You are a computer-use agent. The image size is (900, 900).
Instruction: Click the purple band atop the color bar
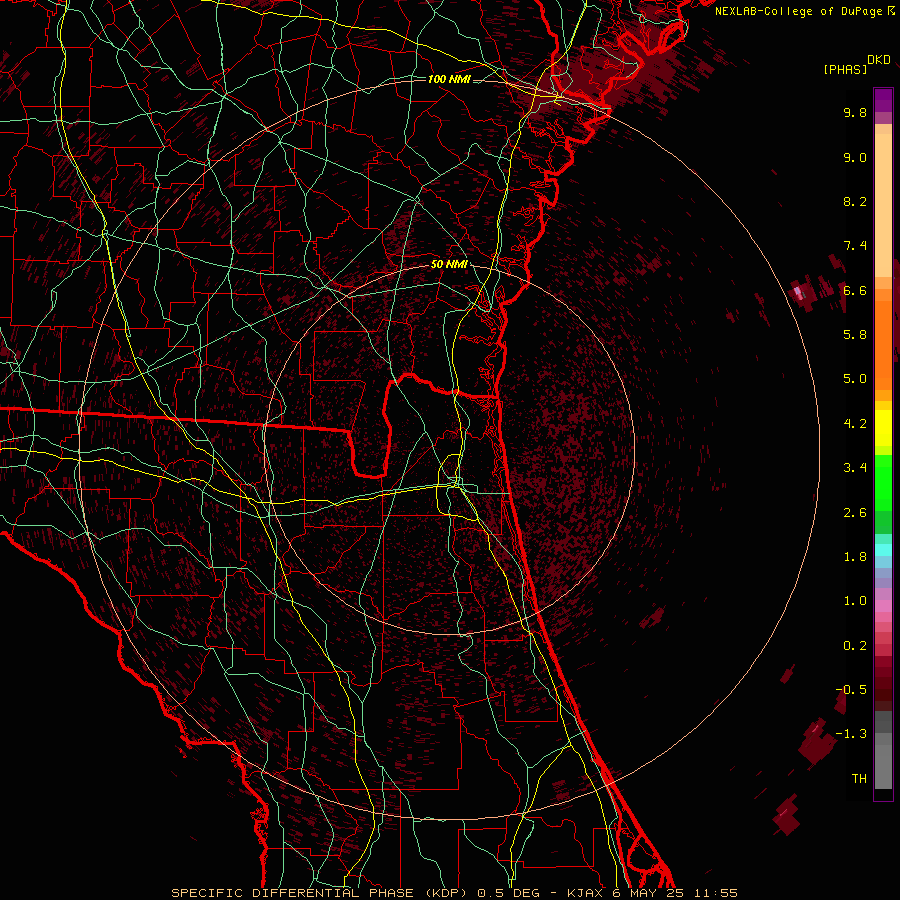pyautogui.click(x=883, y=100)
